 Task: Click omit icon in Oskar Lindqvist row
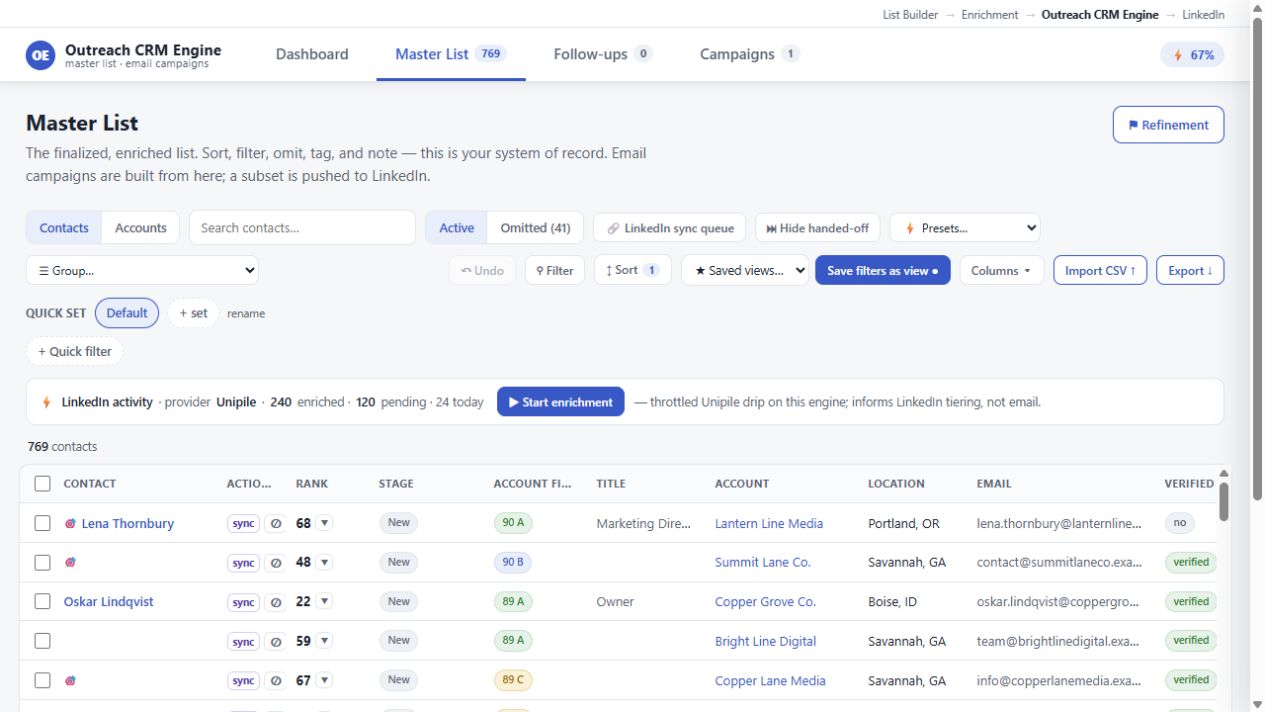[276, 602]
